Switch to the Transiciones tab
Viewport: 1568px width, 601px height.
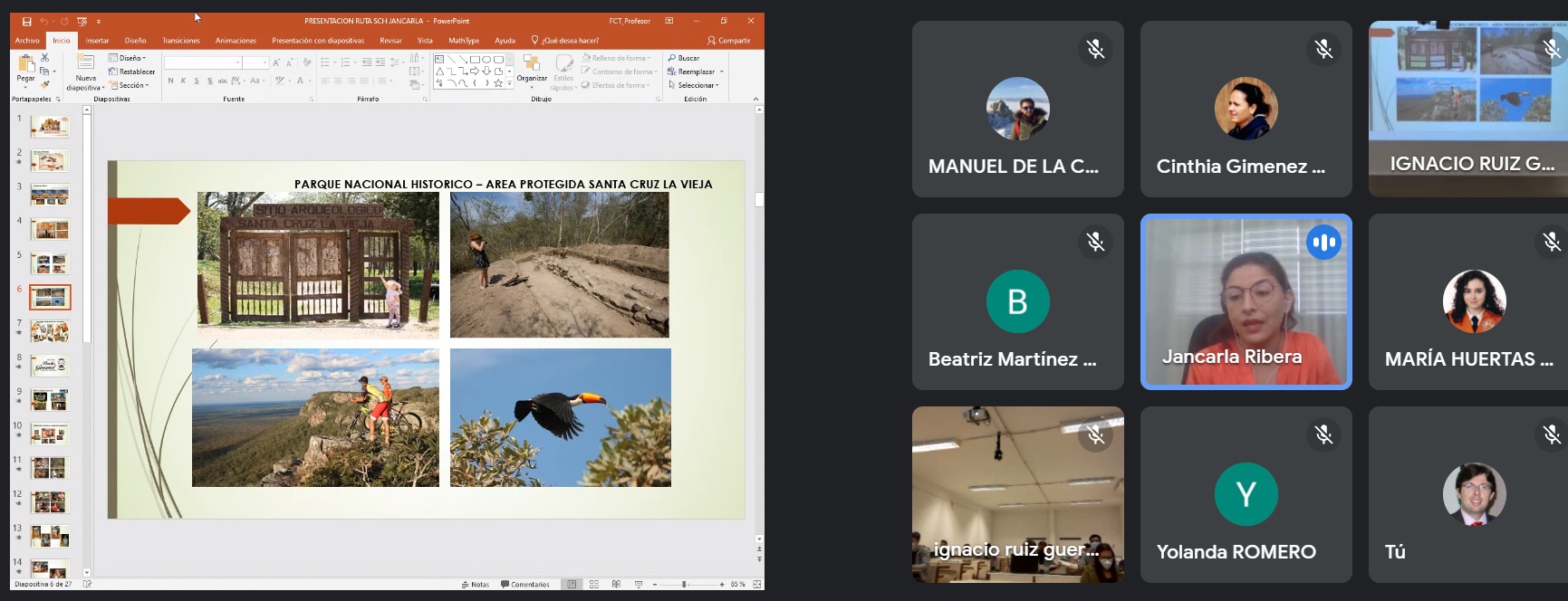pyautogui.click(x=181, y=41)
